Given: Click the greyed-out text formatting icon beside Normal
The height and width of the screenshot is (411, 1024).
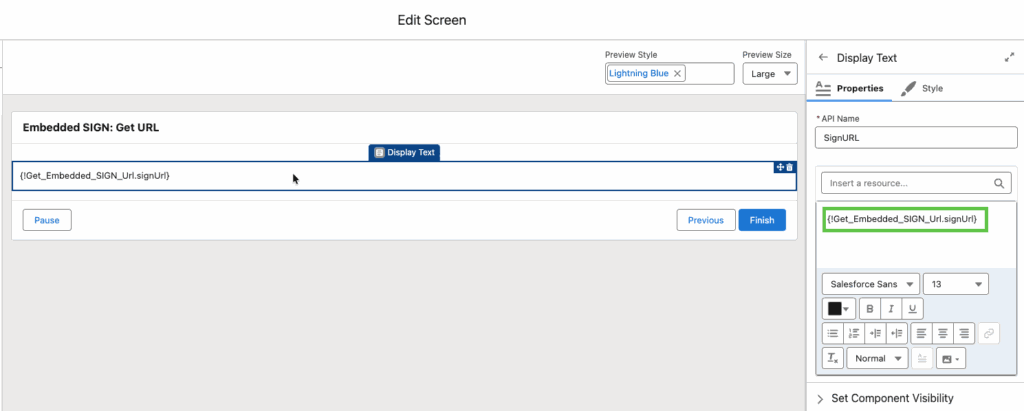Looking at the screenshot, I should point(922,358).
